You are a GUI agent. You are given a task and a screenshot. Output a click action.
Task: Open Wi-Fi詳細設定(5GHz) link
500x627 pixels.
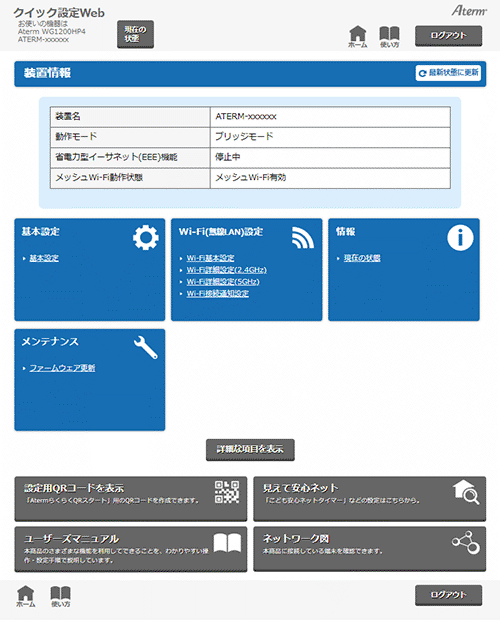click(223, 282)
